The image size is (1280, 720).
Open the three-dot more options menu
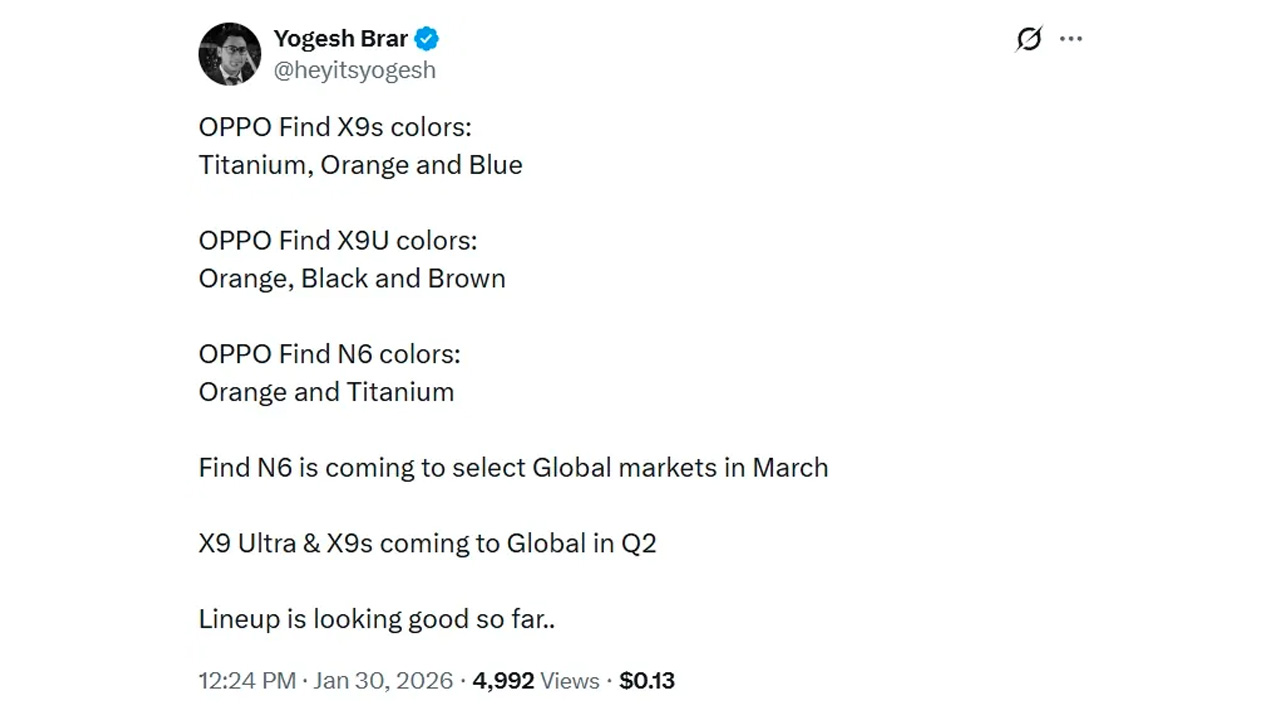1071,39
